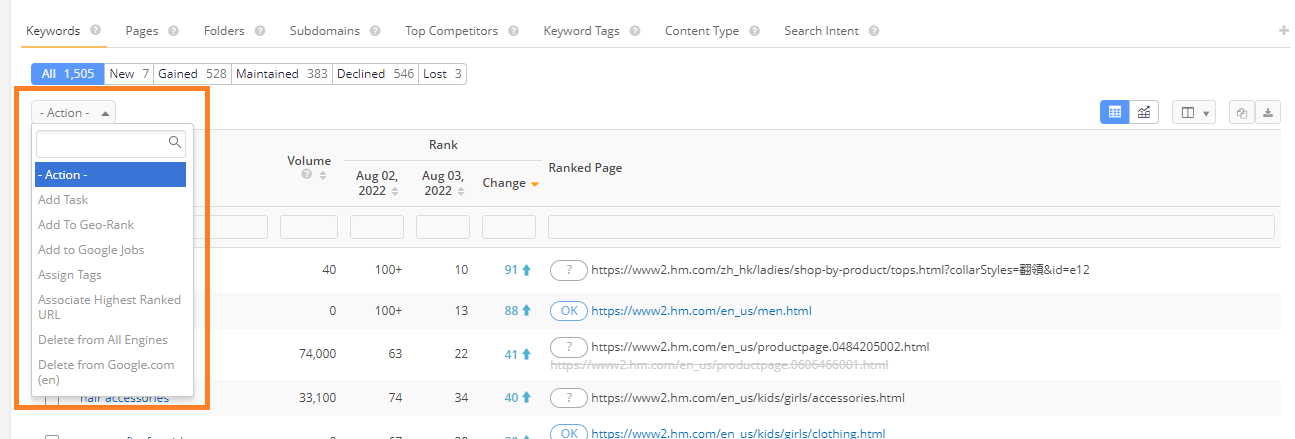Choose Assign Tags from Action list
This screenshot has height=439, width=1295.
click(70, 275)
